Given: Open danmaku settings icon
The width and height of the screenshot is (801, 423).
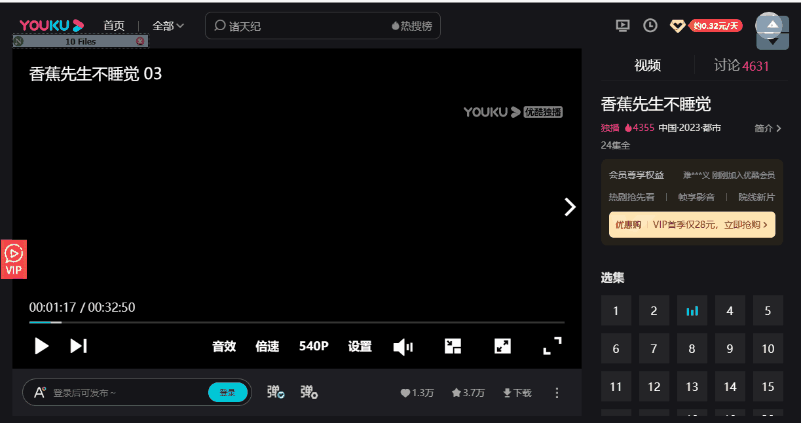Looking at the screenshot, I should tap(309, 392).
